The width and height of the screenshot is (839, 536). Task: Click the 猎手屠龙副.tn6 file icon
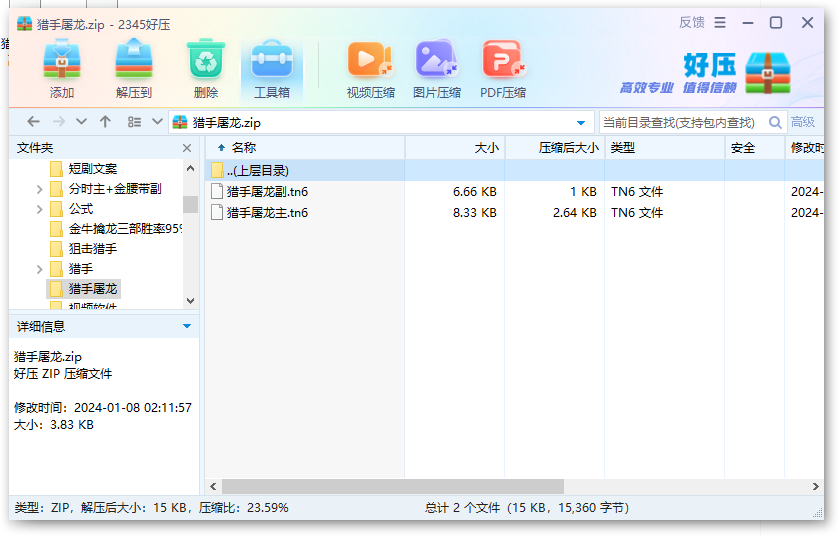click(217, 192)
